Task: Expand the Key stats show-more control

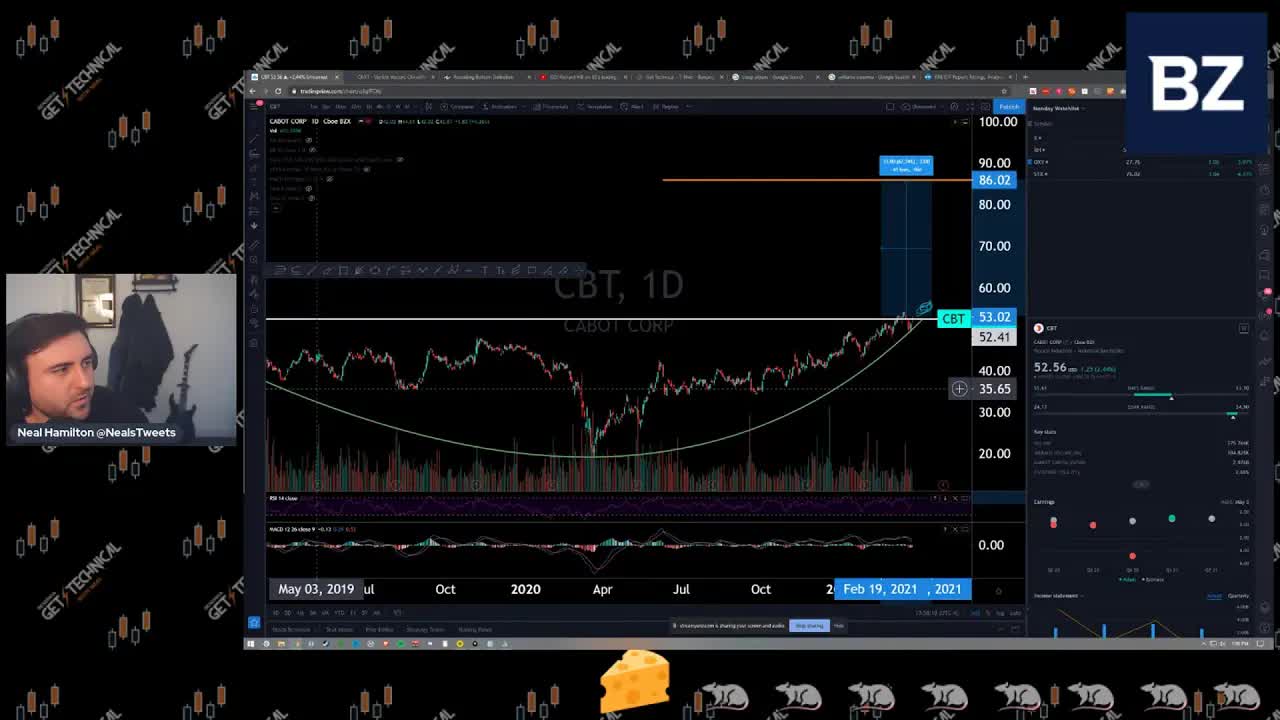Action: [x=1140, y=485]
